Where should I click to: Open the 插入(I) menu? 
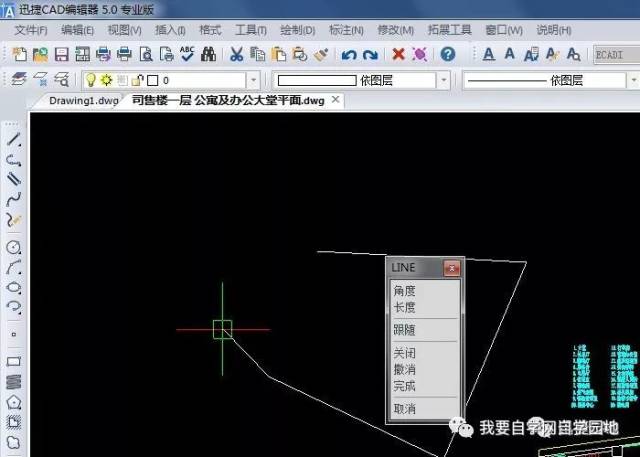[x=171, y=30]
